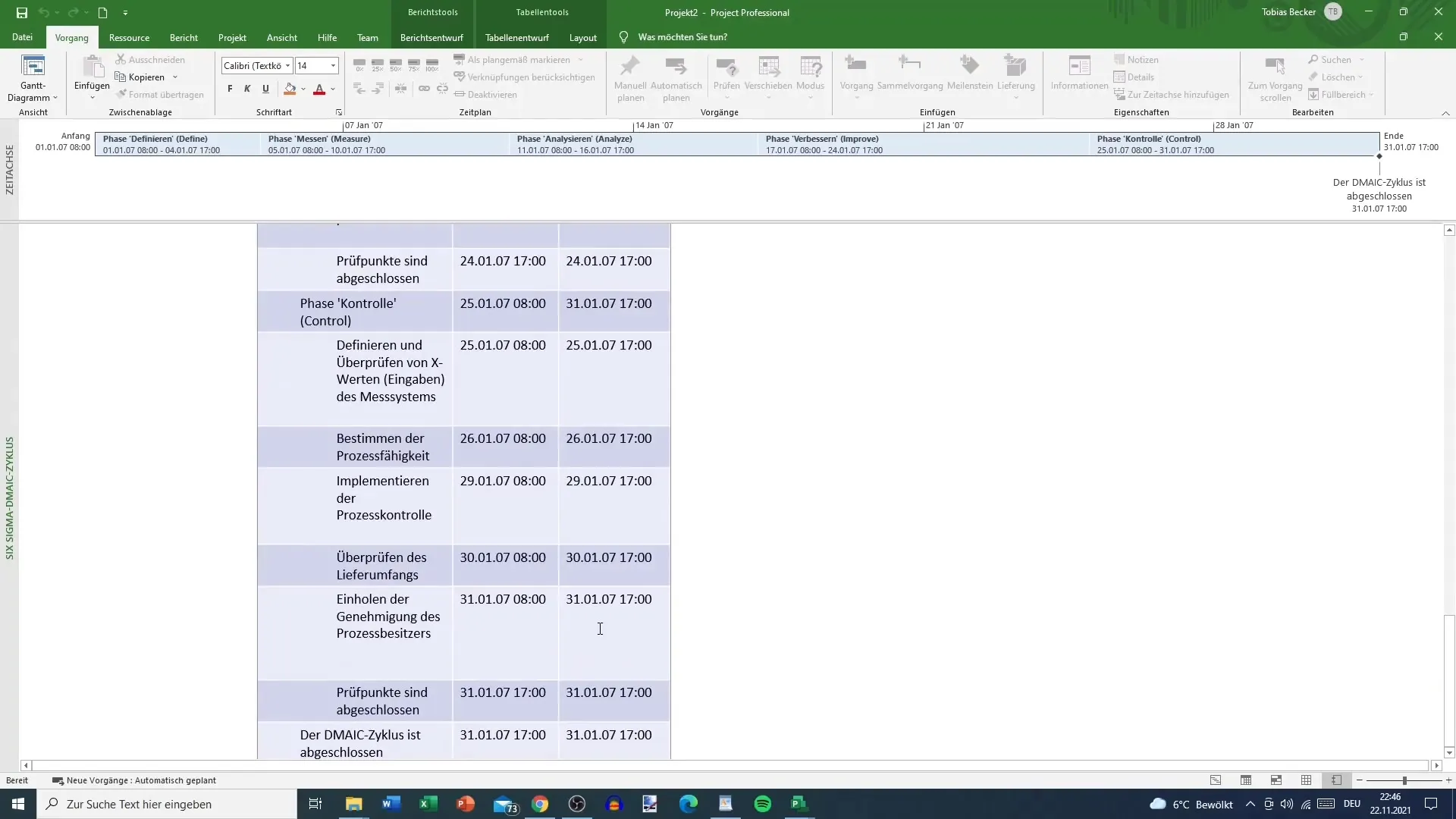Screen dimensions: 1456x819
Task: Toggle bold formatting (F)
Action: pos(230,89)
